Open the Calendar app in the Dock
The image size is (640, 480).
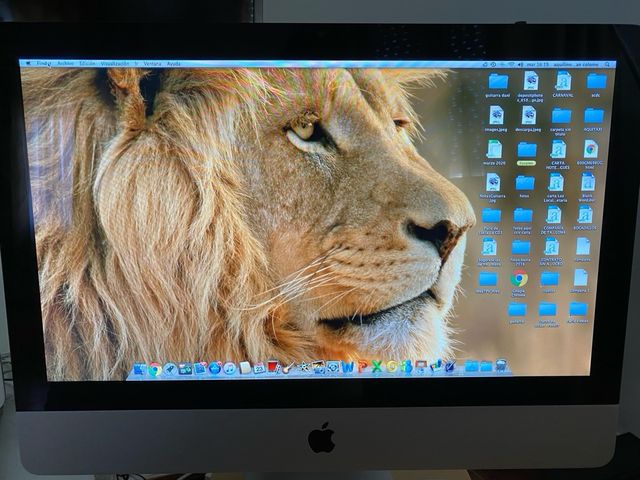click(260, 368)
